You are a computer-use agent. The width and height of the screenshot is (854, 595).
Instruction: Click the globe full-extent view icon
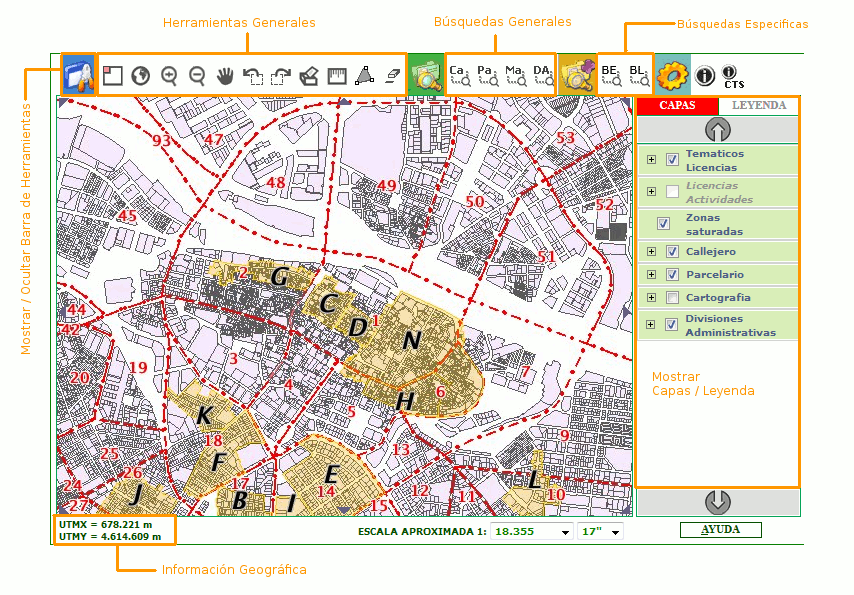point(141,75)
